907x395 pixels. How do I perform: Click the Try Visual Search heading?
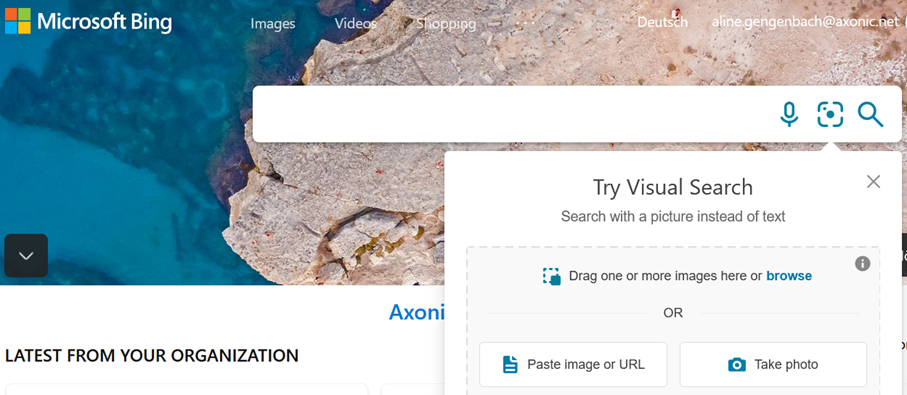[673, 187]
